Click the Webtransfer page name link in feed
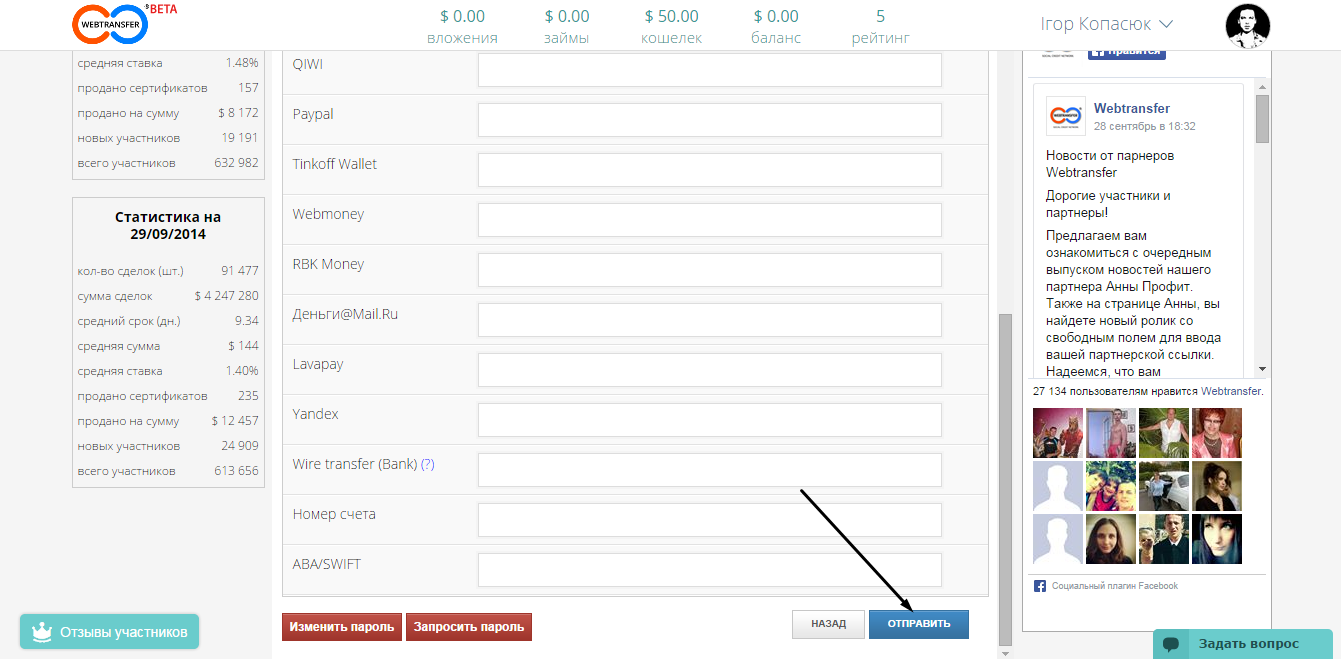Viewport: 1341px width, 659px height. (1131, 108)
